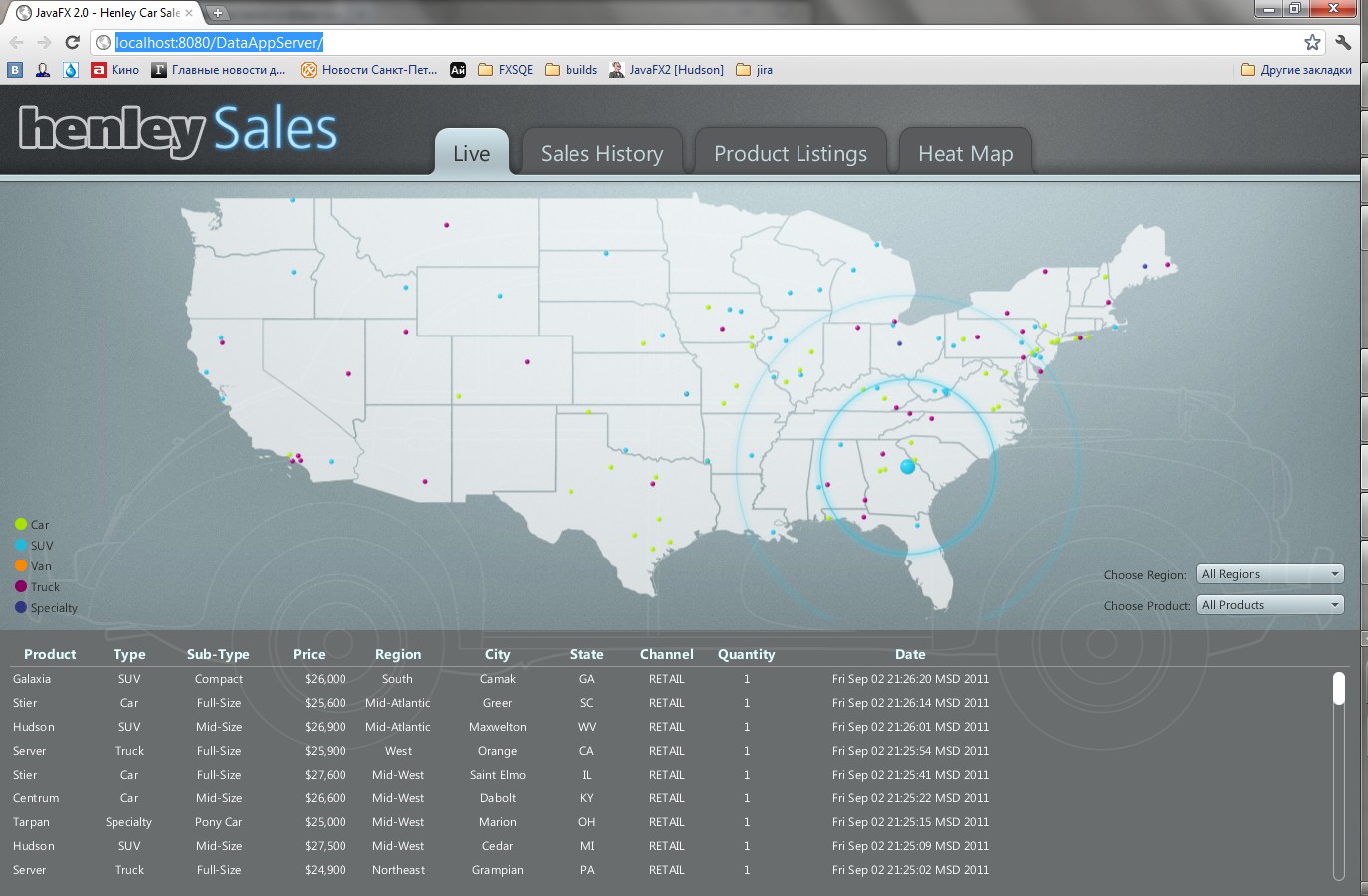
Task: Click the address bar URL field
Action: pyautogui.click(x=697, y=42)
